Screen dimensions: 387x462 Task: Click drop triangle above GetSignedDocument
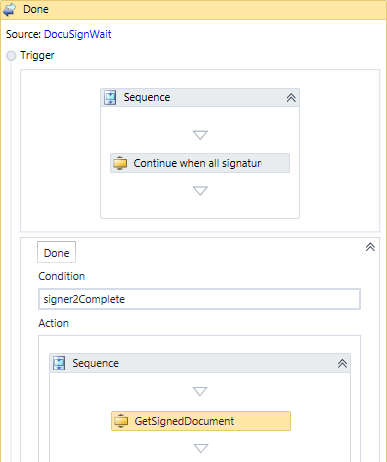point(200,391)
